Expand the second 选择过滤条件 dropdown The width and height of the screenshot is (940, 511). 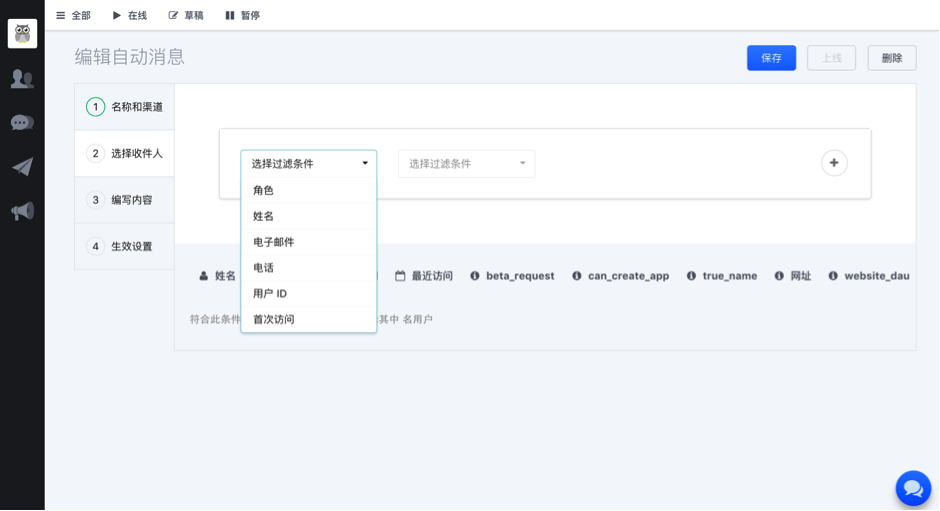[x=466, y=163]
